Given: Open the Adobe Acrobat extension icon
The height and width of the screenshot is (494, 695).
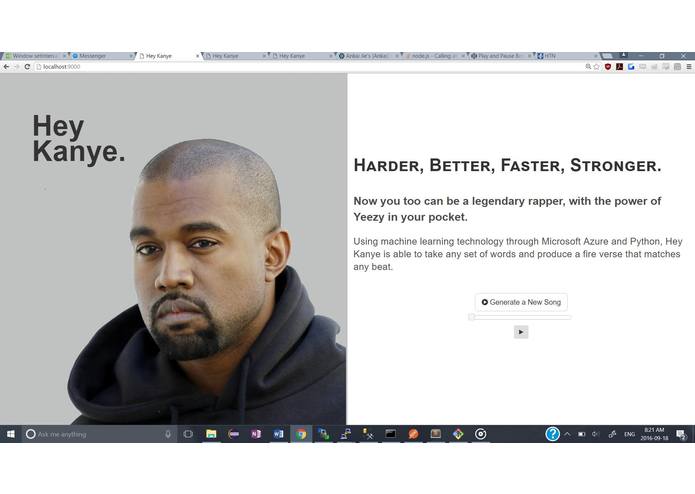Looking at the screenshot, I should coord(620,66).
